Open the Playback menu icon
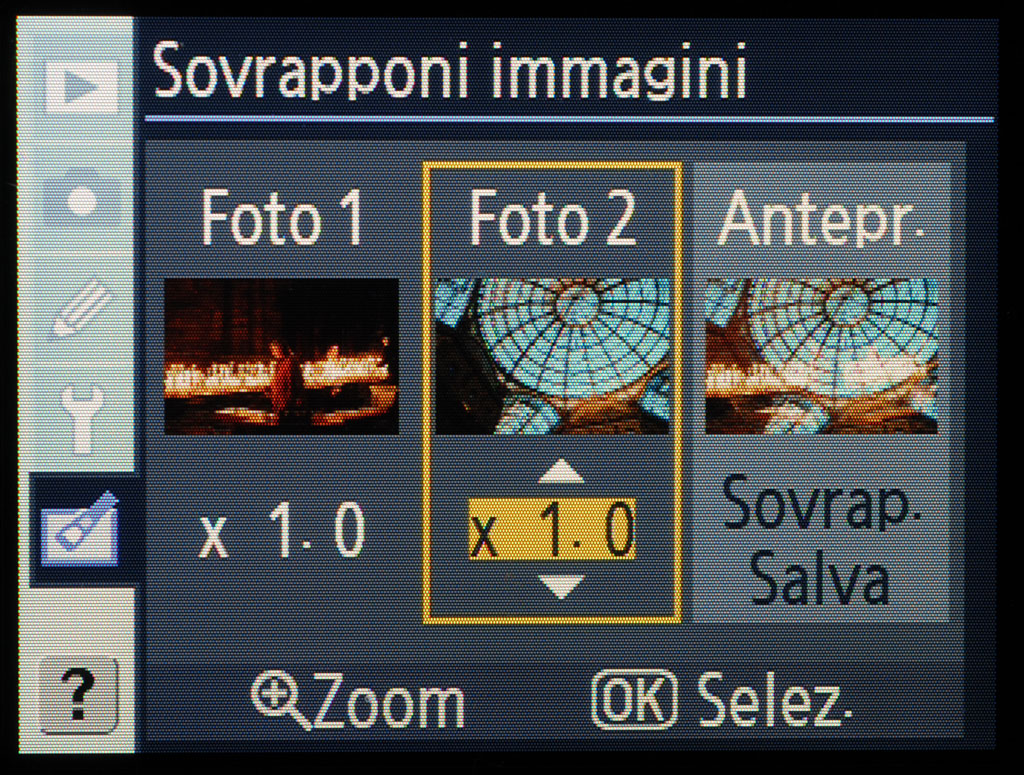The image size is (1024, 775). click(x=81, y=86)
